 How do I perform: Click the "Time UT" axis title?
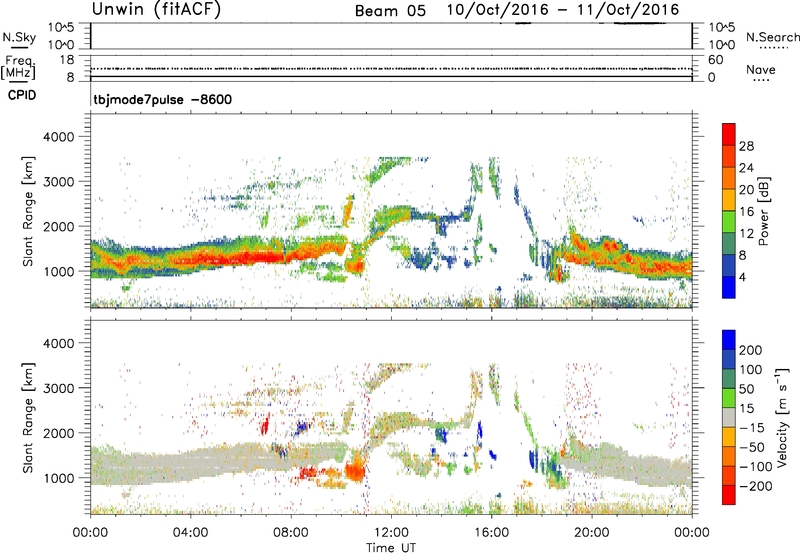tap(391, 548)
